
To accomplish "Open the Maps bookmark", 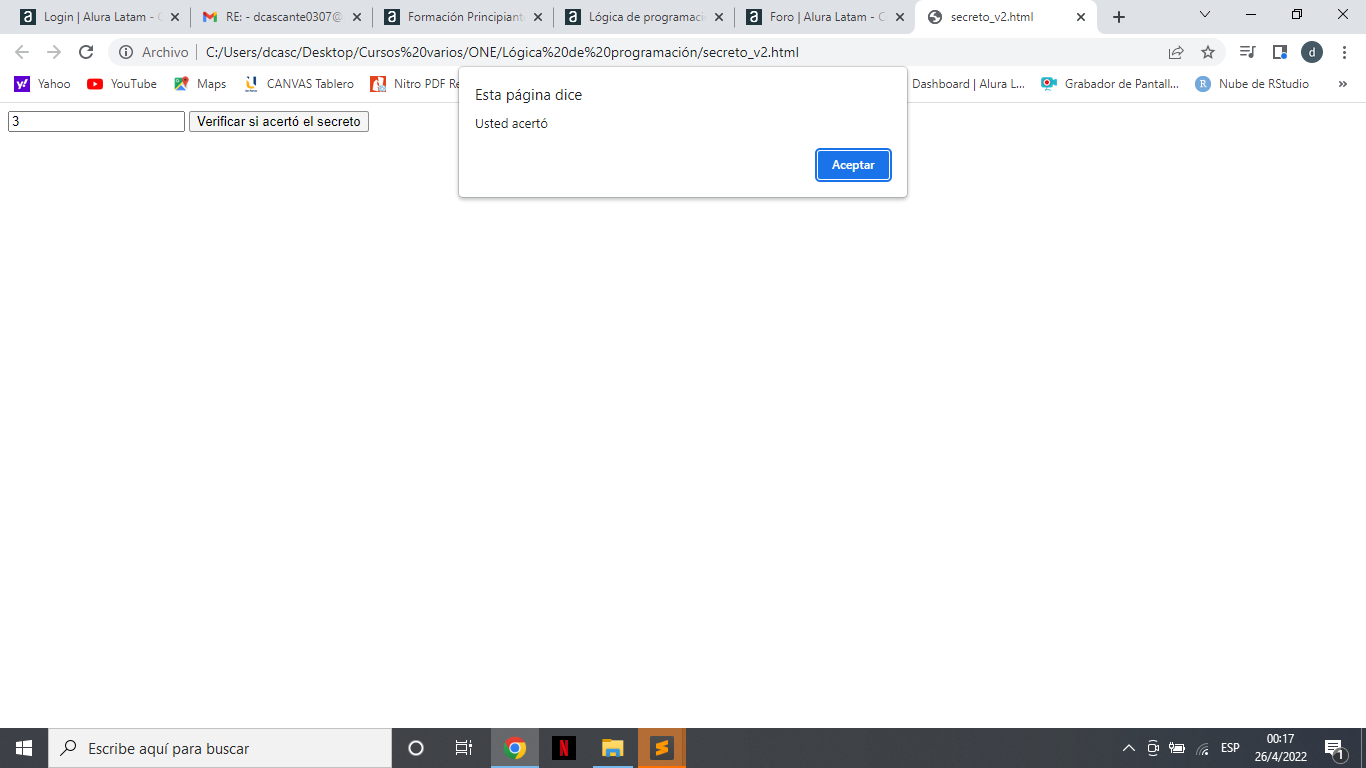I will [x=200, y=84].
